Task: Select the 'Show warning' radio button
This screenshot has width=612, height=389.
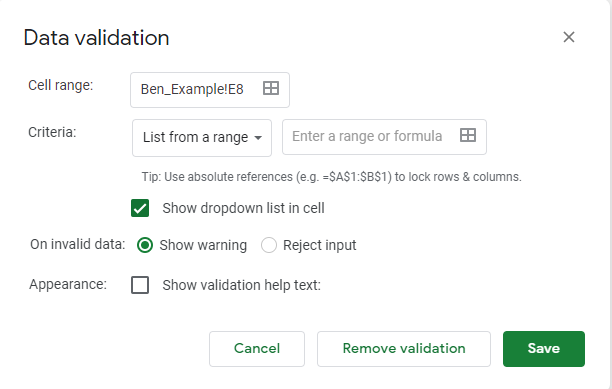Action: (145, 245)
